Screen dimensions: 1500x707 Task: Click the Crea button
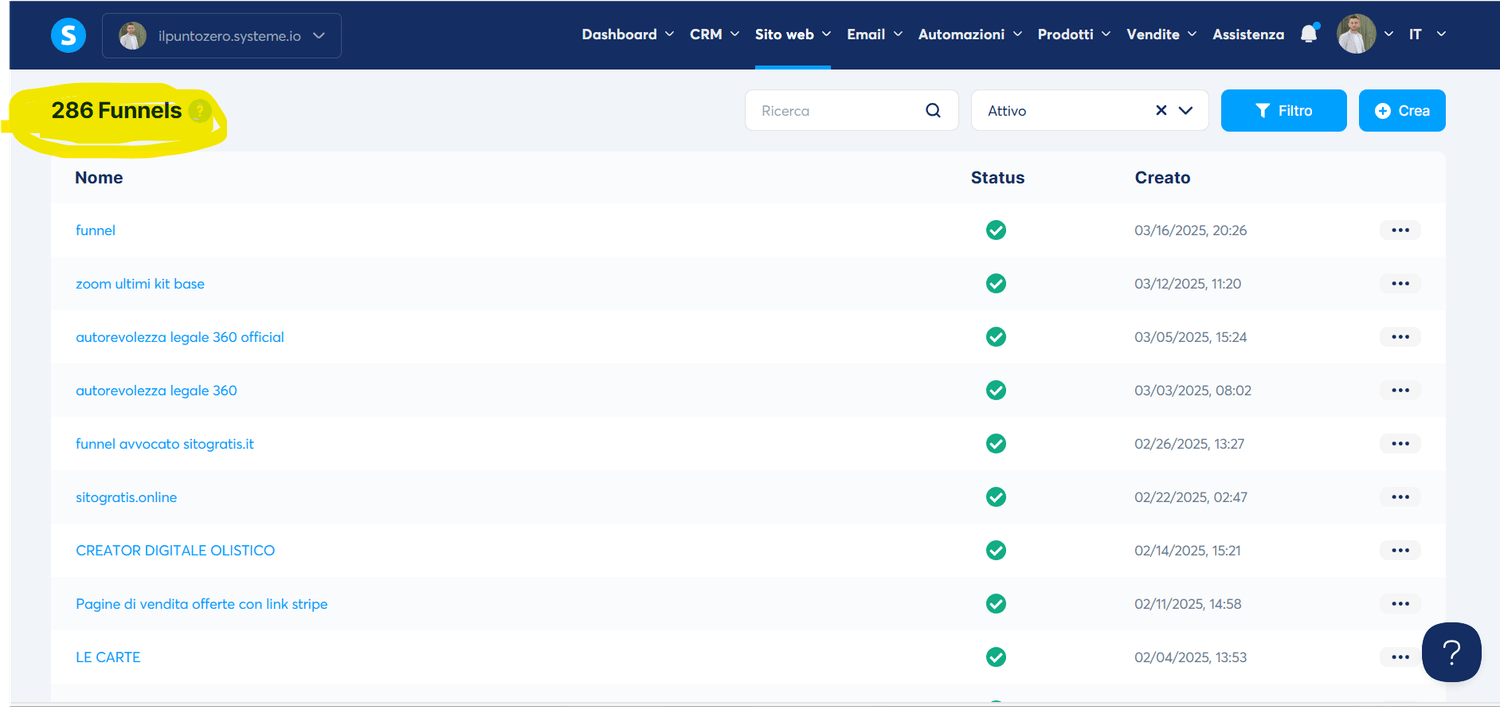[x=1402, y=111]
